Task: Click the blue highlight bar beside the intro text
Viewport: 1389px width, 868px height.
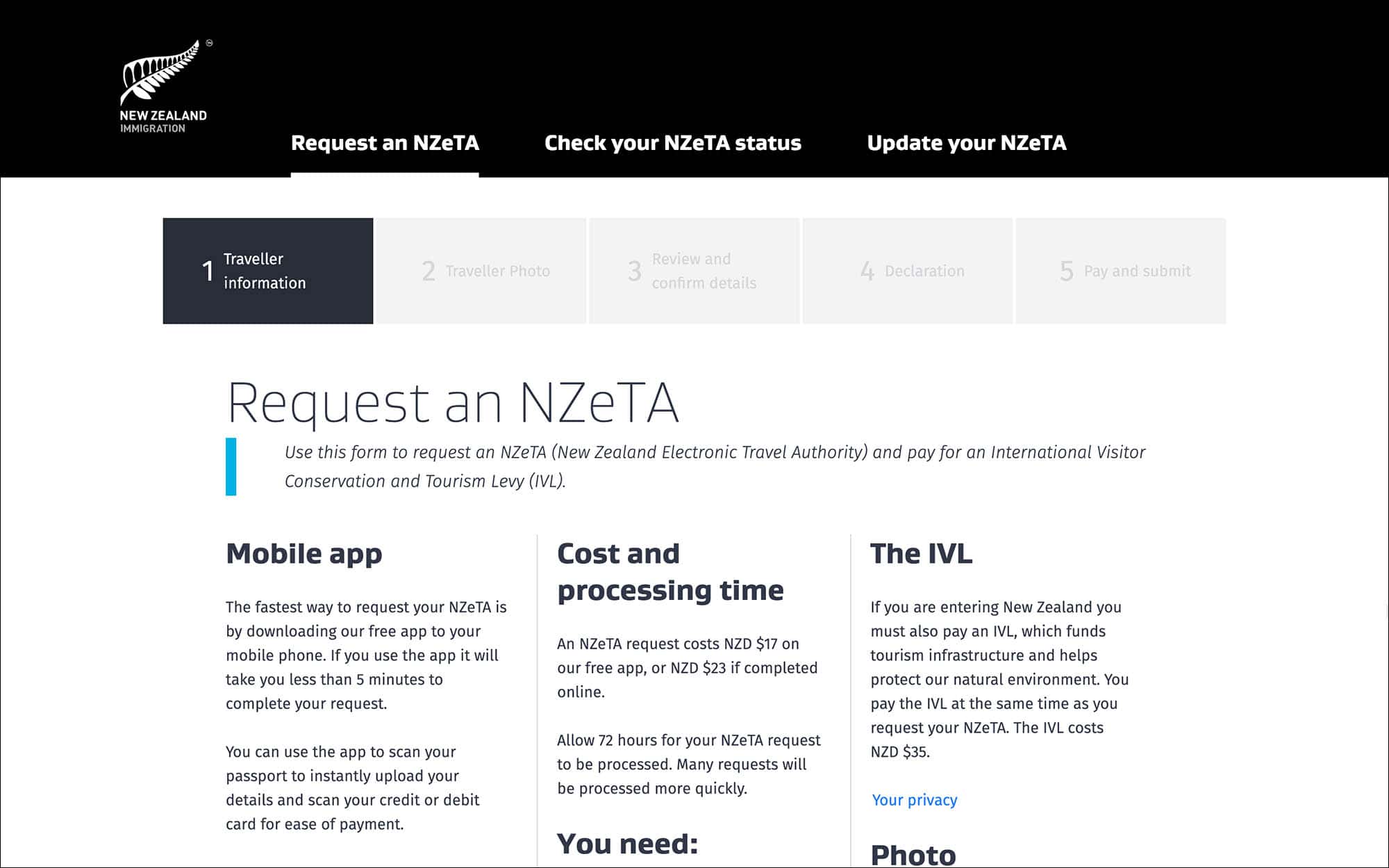Action: (x=232, y=466)
